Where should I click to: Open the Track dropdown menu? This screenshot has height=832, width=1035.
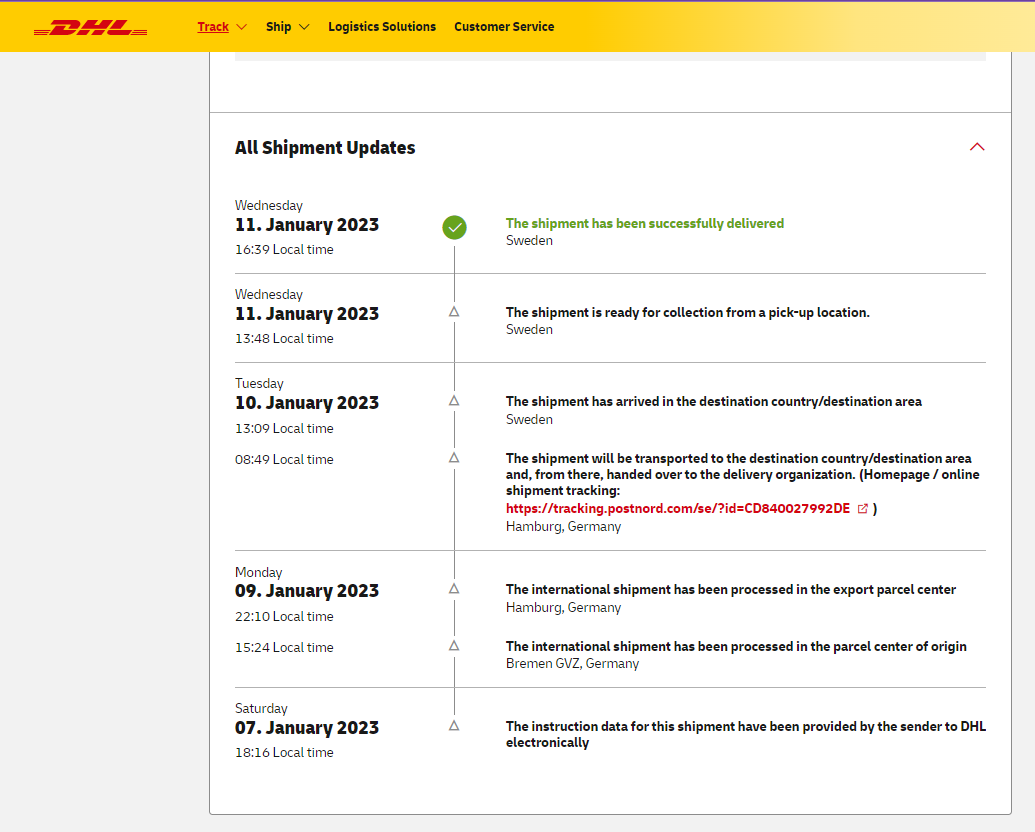coord(222,27)
